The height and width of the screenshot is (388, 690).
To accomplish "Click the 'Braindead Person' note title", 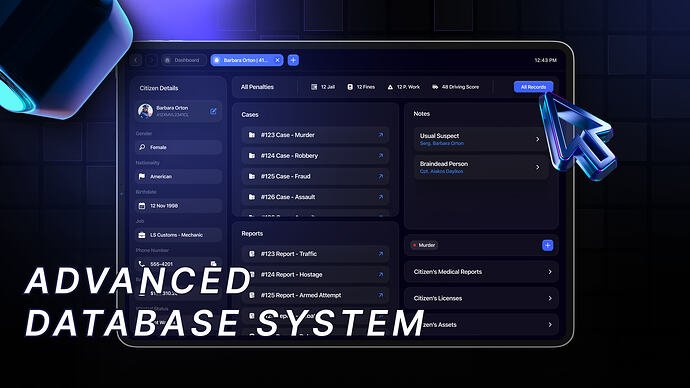I will 444,164.
